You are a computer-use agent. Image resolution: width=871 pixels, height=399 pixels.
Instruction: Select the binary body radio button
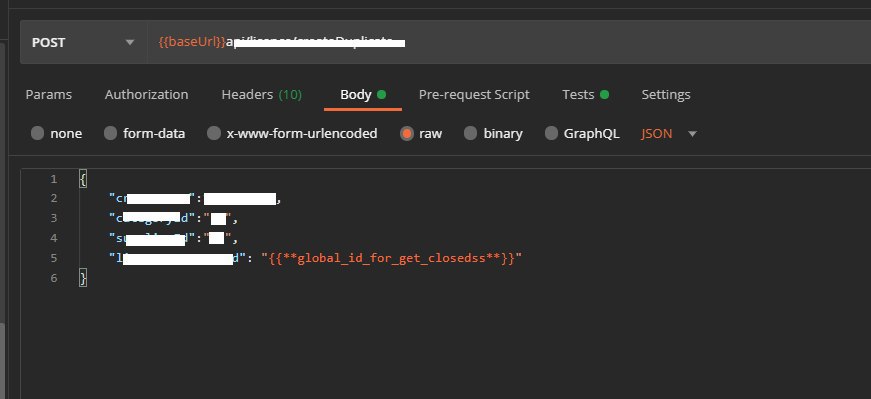pos(470,133)
